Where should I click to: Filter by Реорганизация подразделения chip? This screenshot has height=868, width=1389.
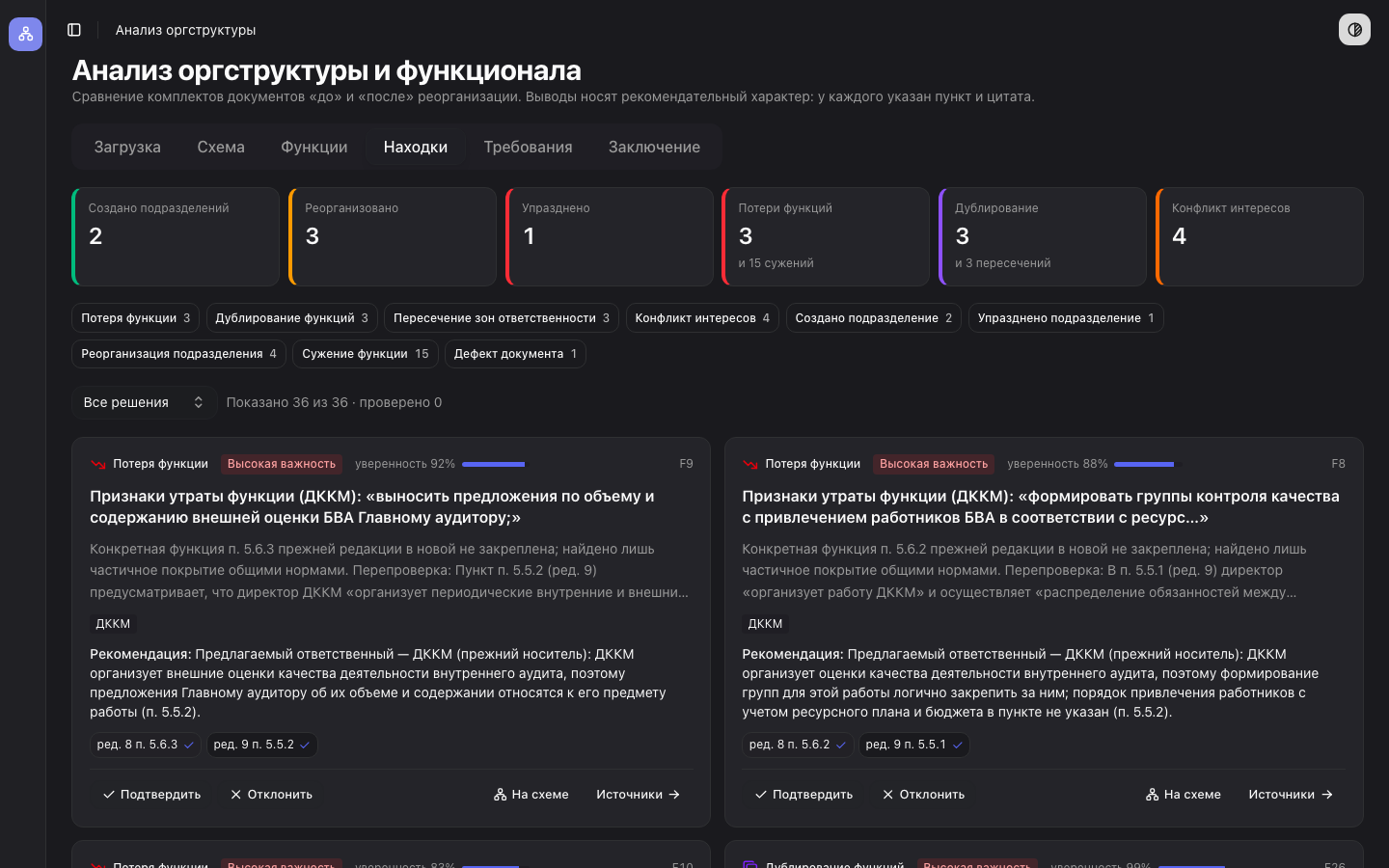click(179, 354)
